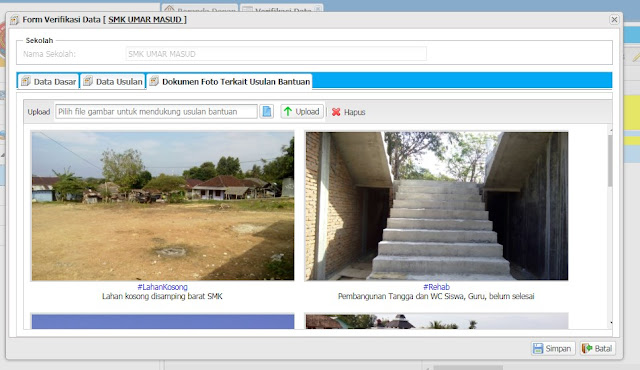Image resolution: width=640 pixels, height=370 pixels.
Task: Click the 'Nama Sekolah:' label
Action: coord(49,54)
